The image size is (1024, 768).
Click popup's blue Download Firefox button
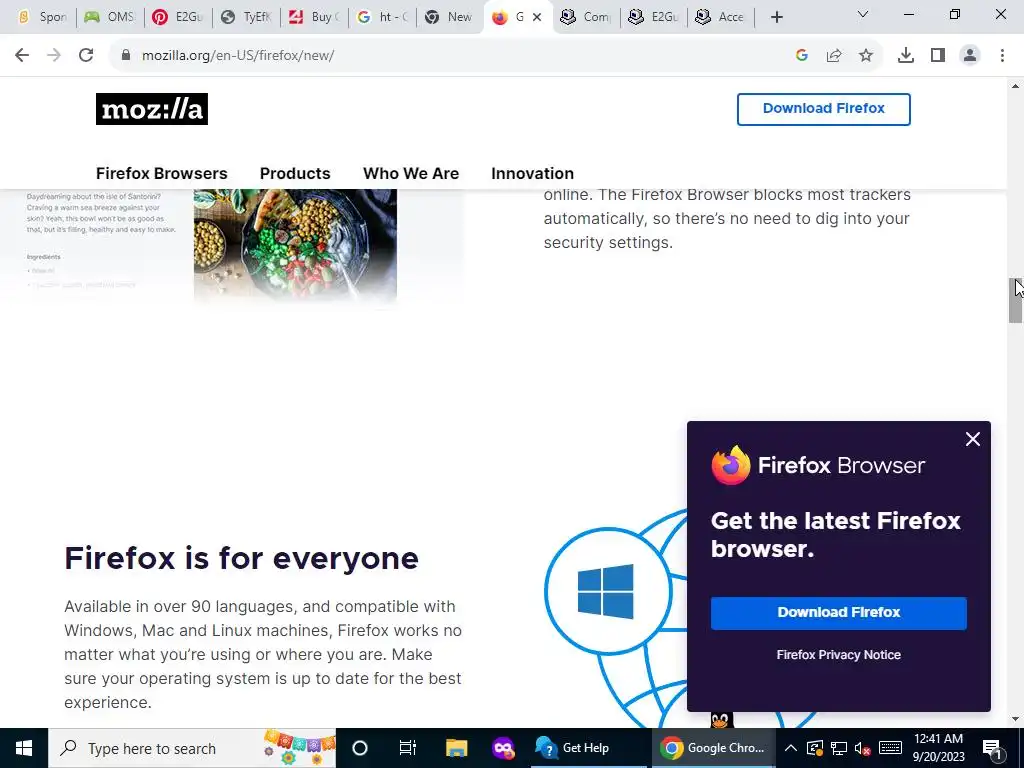[839, 613]
